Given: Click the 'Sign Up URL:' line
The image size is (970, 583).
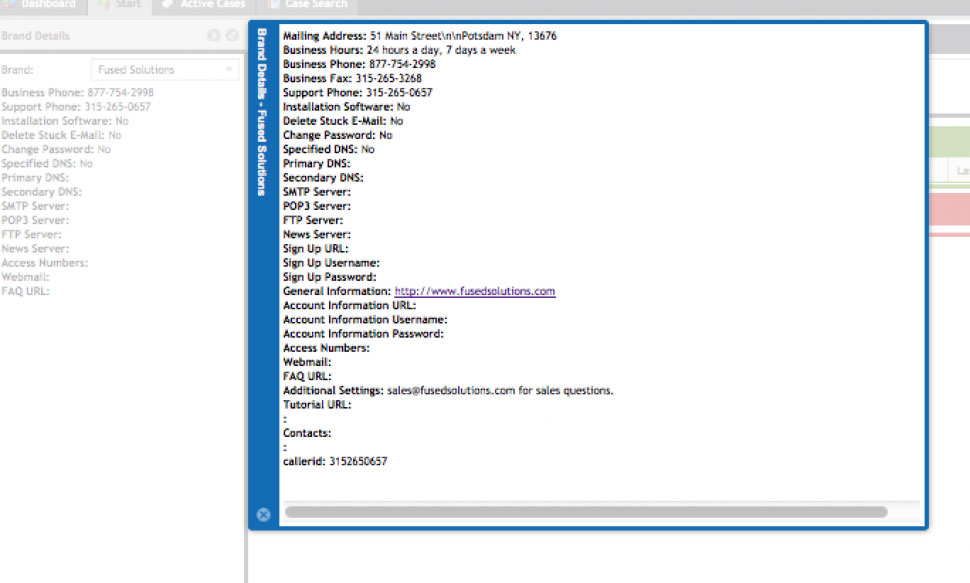Looking at the screenshot, I should (x=315, y=249).
